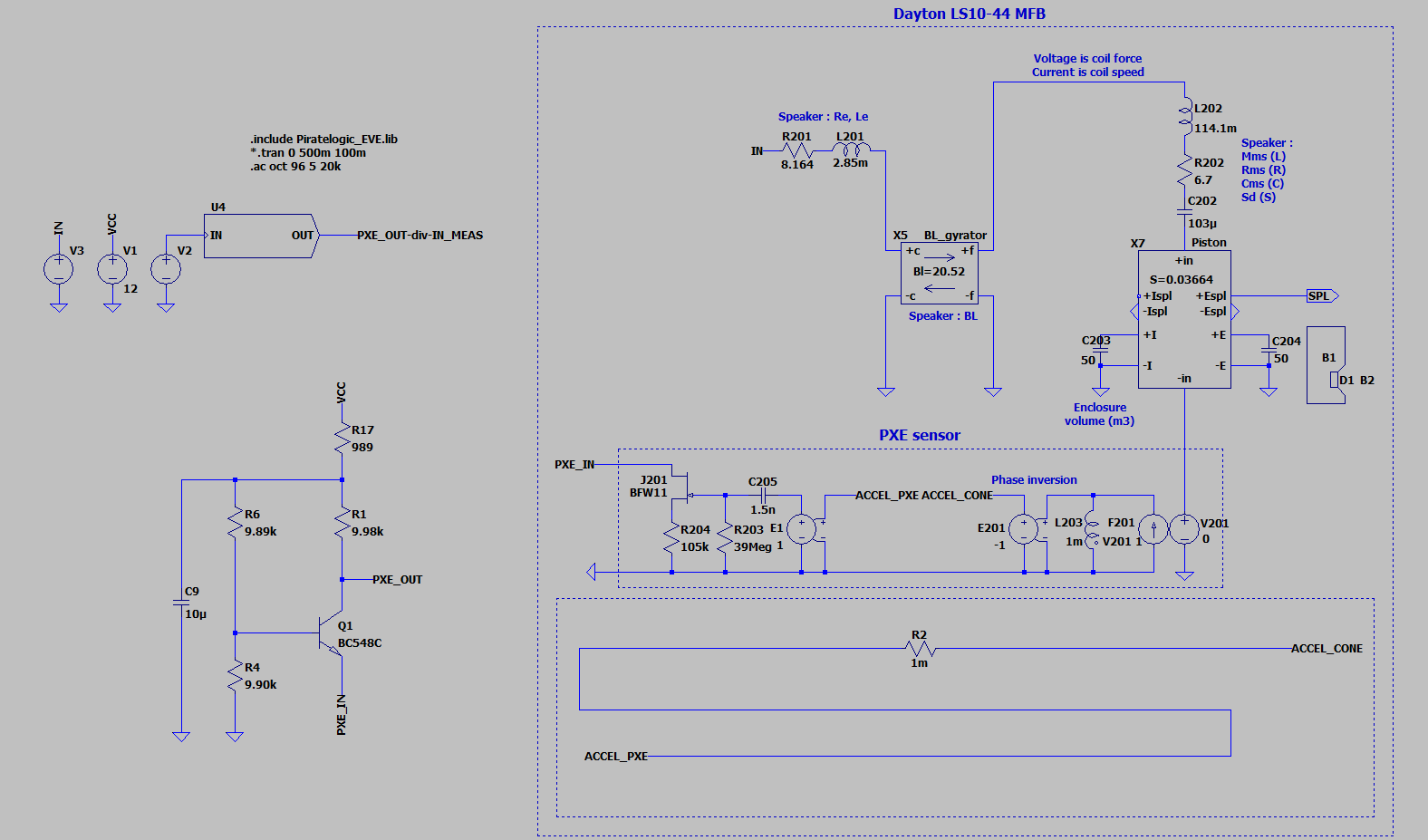1428x840 pixels.
Task: Select the V2 voltage source symbol
Action: 166,269
